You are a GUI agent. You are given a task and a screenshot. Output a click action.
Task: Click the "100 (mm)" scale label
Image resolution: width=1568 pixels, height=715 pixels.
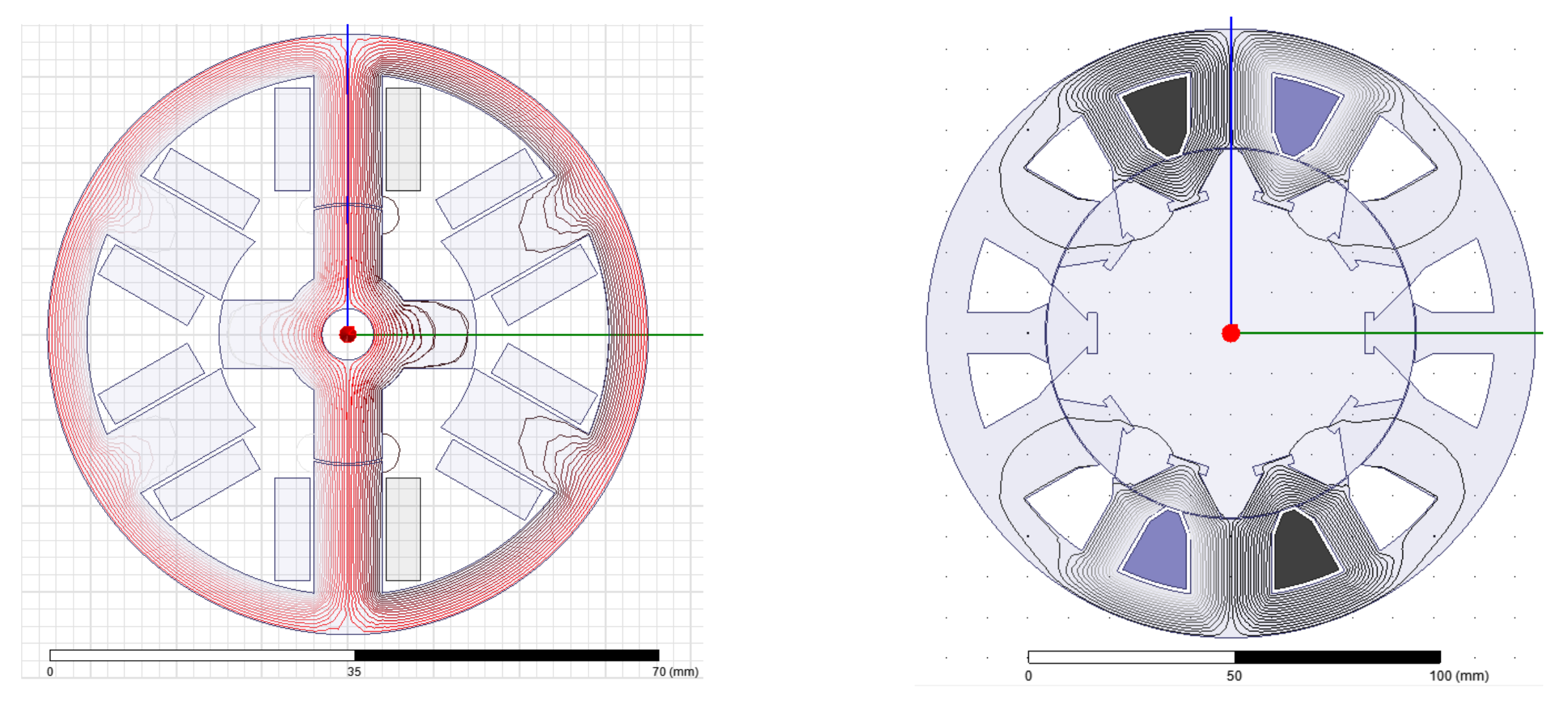click(x=1458, y=676)
